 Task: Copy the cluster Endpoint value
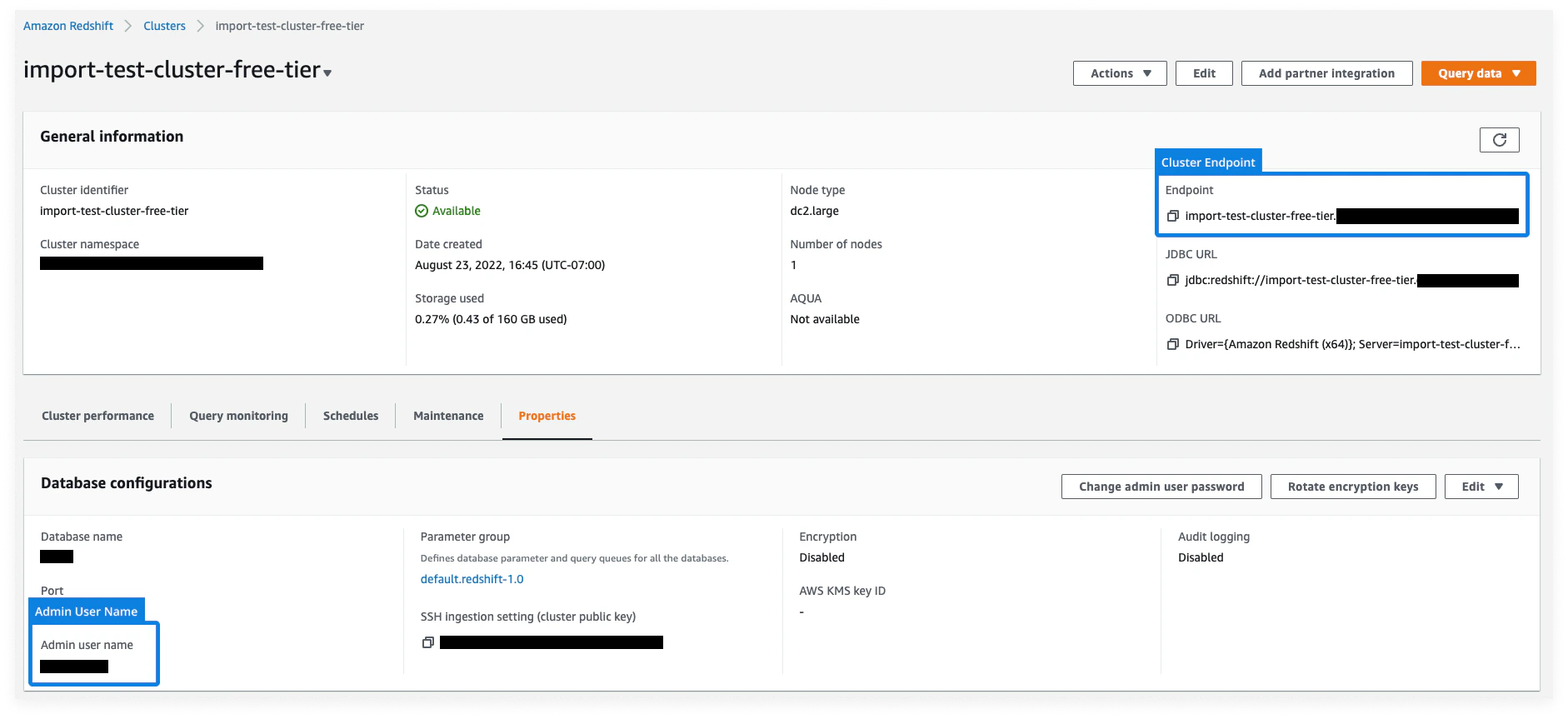[x=1172, y=216]
